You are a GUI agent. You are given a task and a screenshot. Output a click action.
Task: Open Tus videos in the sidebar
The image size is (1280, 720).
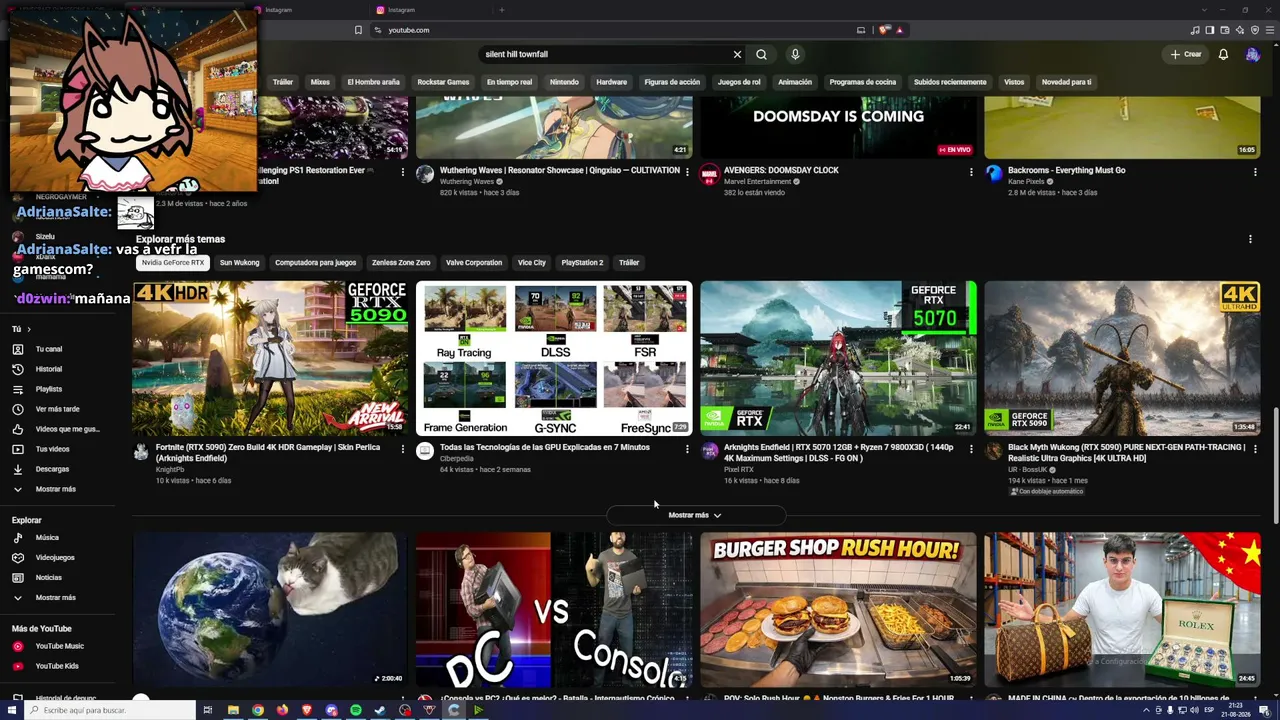click(52, 449)
